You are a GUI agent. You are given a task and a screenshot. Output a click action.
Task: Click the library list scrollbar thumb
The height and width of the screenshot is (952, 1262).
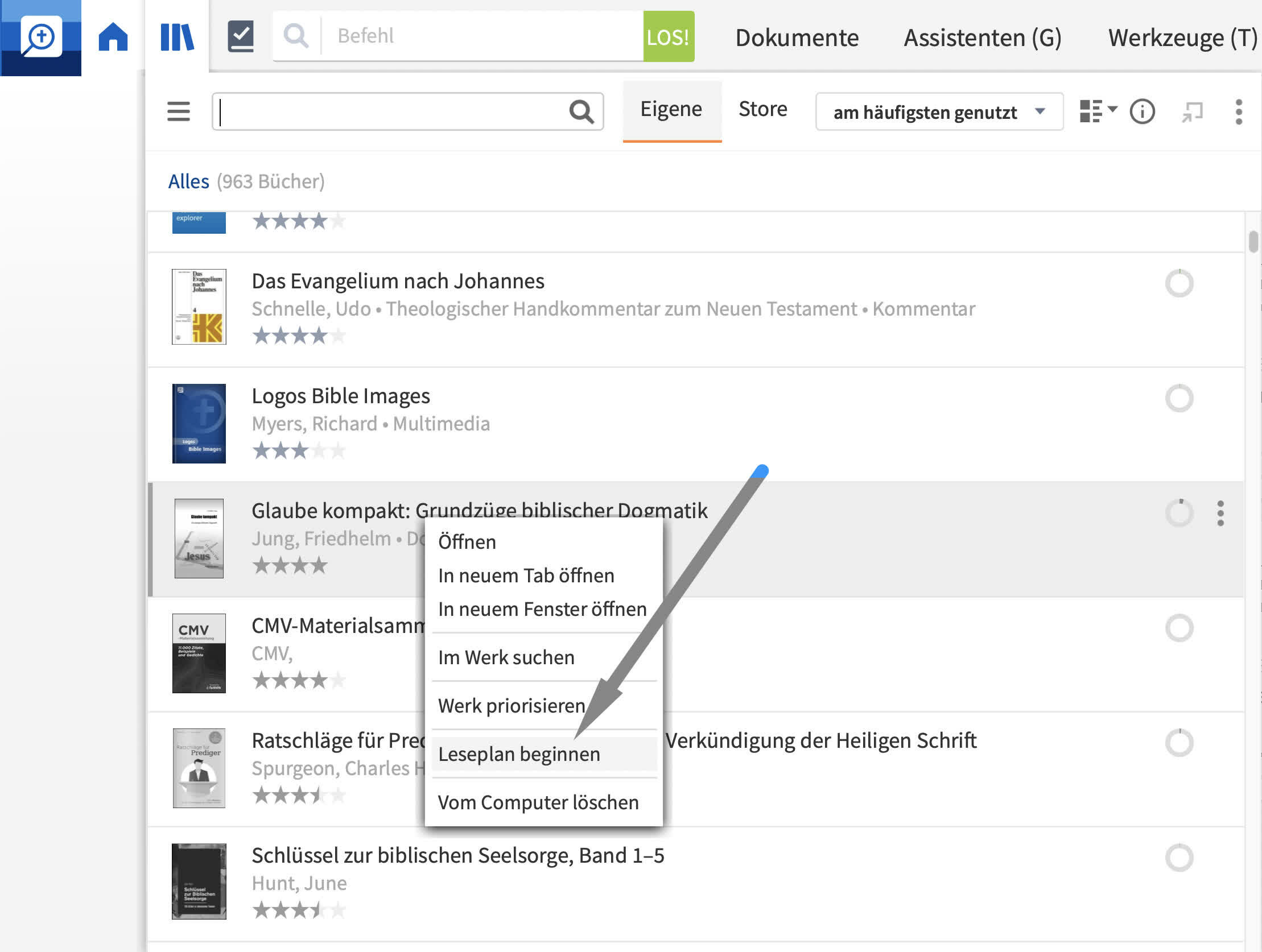coord(1253,241)
